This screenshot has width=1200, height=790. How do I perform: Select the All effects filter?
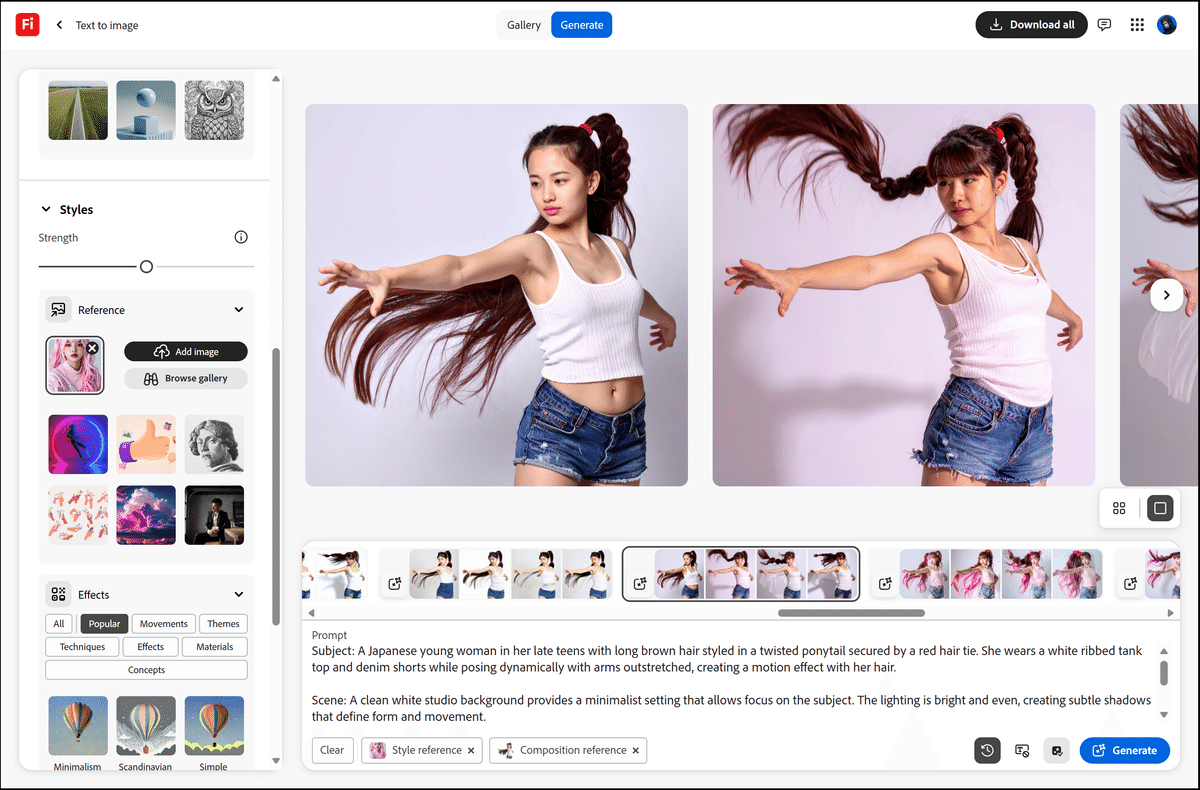coord(59,624)
